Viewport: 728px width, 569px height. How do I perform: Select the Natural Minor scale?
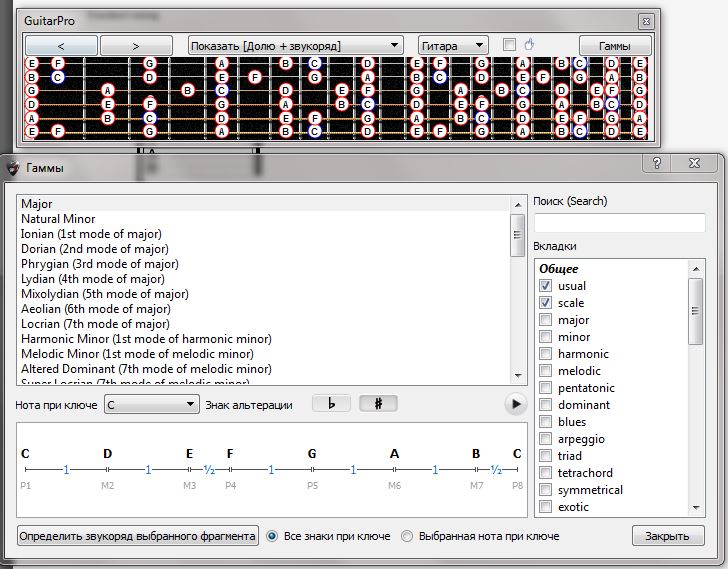click(x=265, y=219)
